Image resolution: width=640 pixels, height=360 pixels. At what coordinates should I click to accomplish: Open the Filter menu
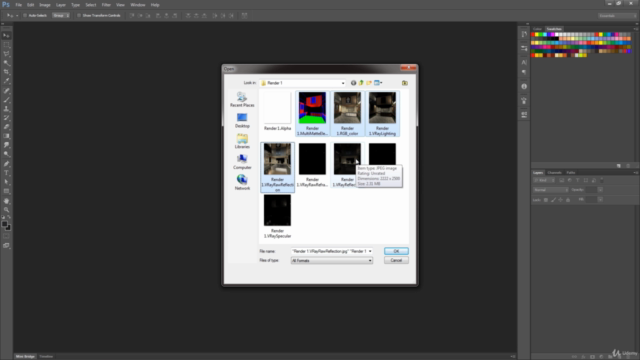(x=106, y=5)
